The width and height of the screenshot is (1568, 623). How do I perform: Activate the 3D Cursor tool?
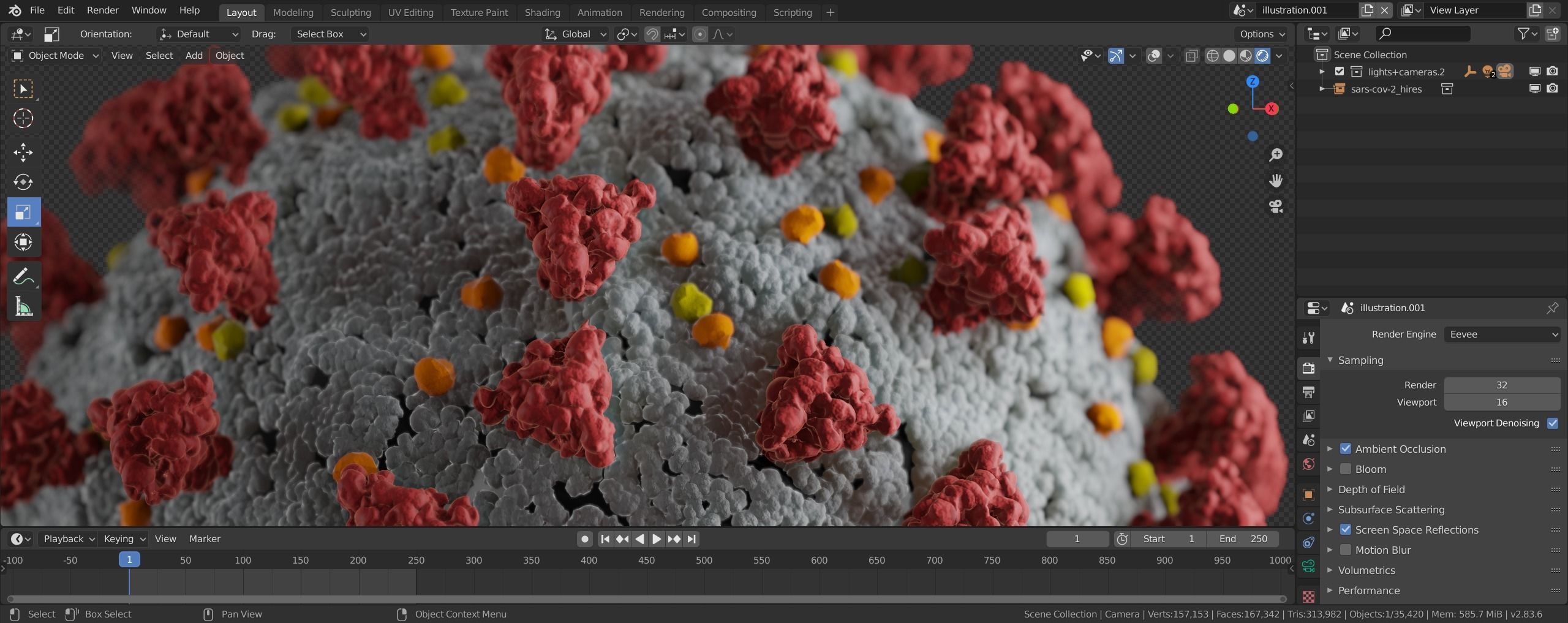(23, 118)
